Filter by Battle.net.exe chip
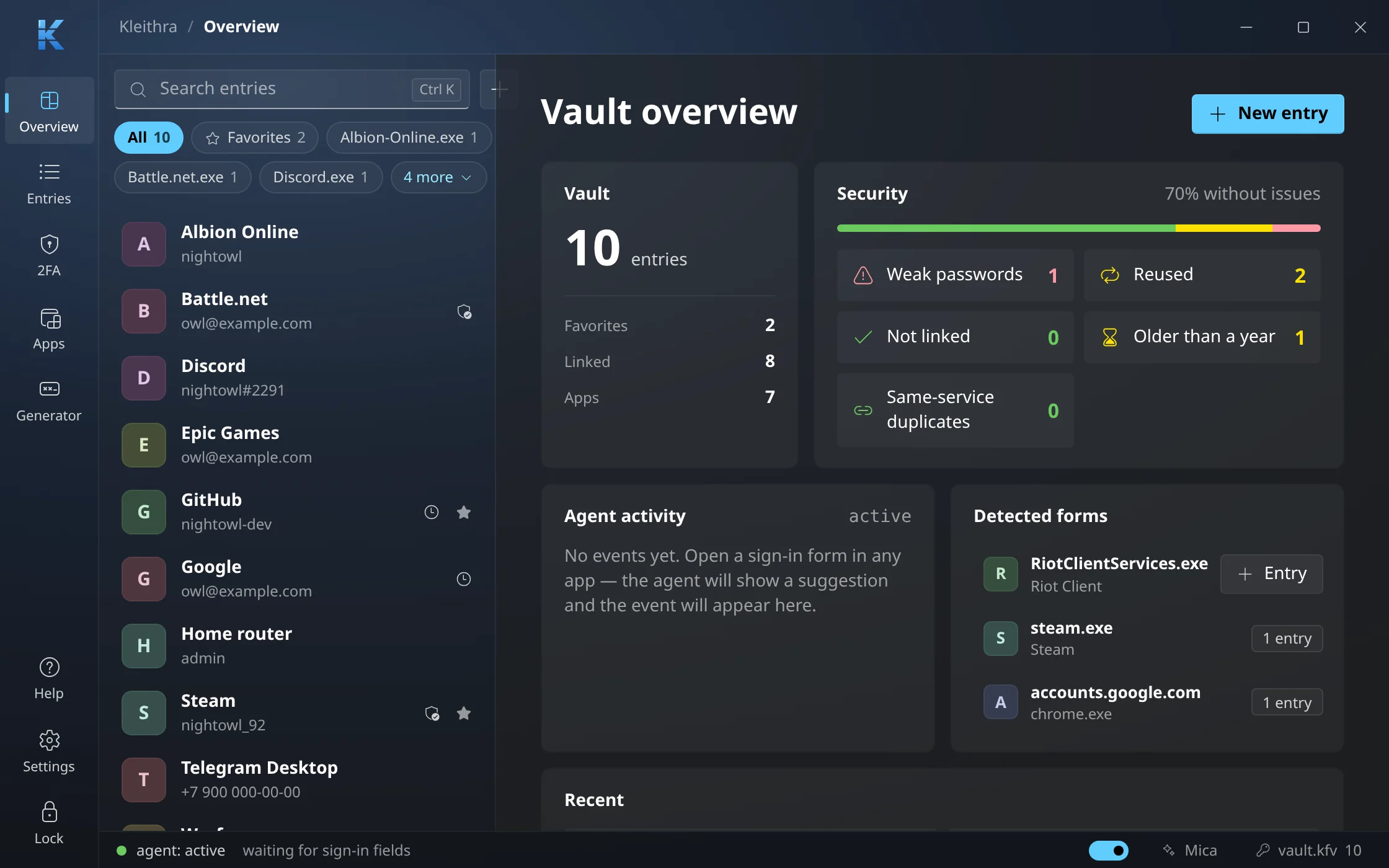This screenshot has width=1389, height=868. click(183, 177)
